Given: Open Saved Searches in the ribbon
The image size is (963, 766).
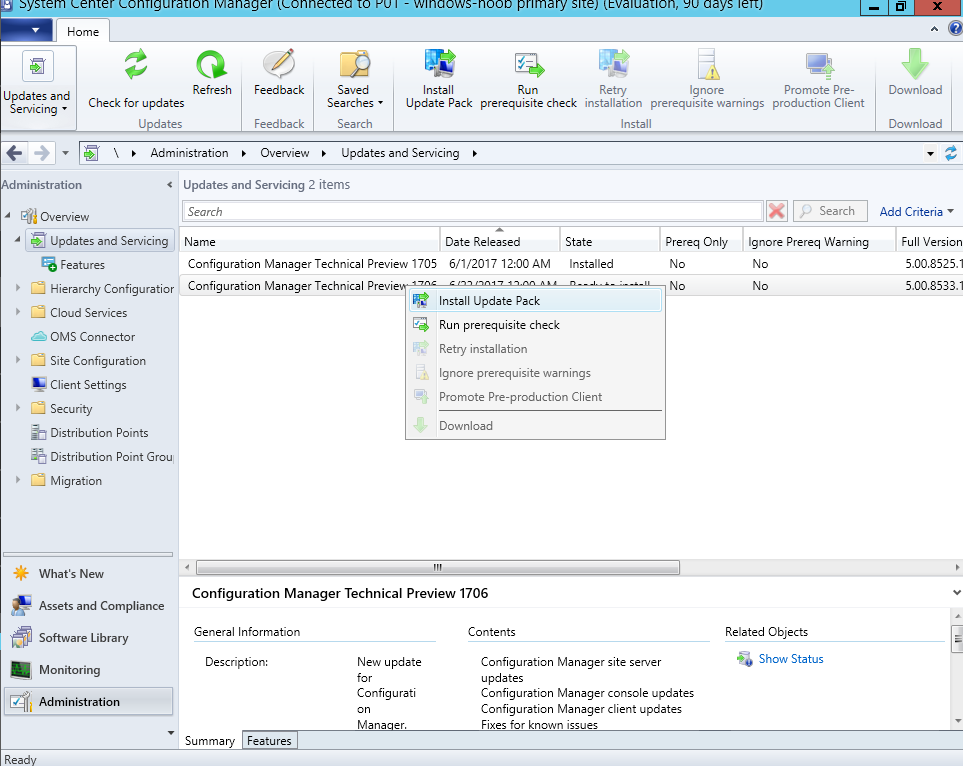Looking at the screenshot, I should point(354,79).
